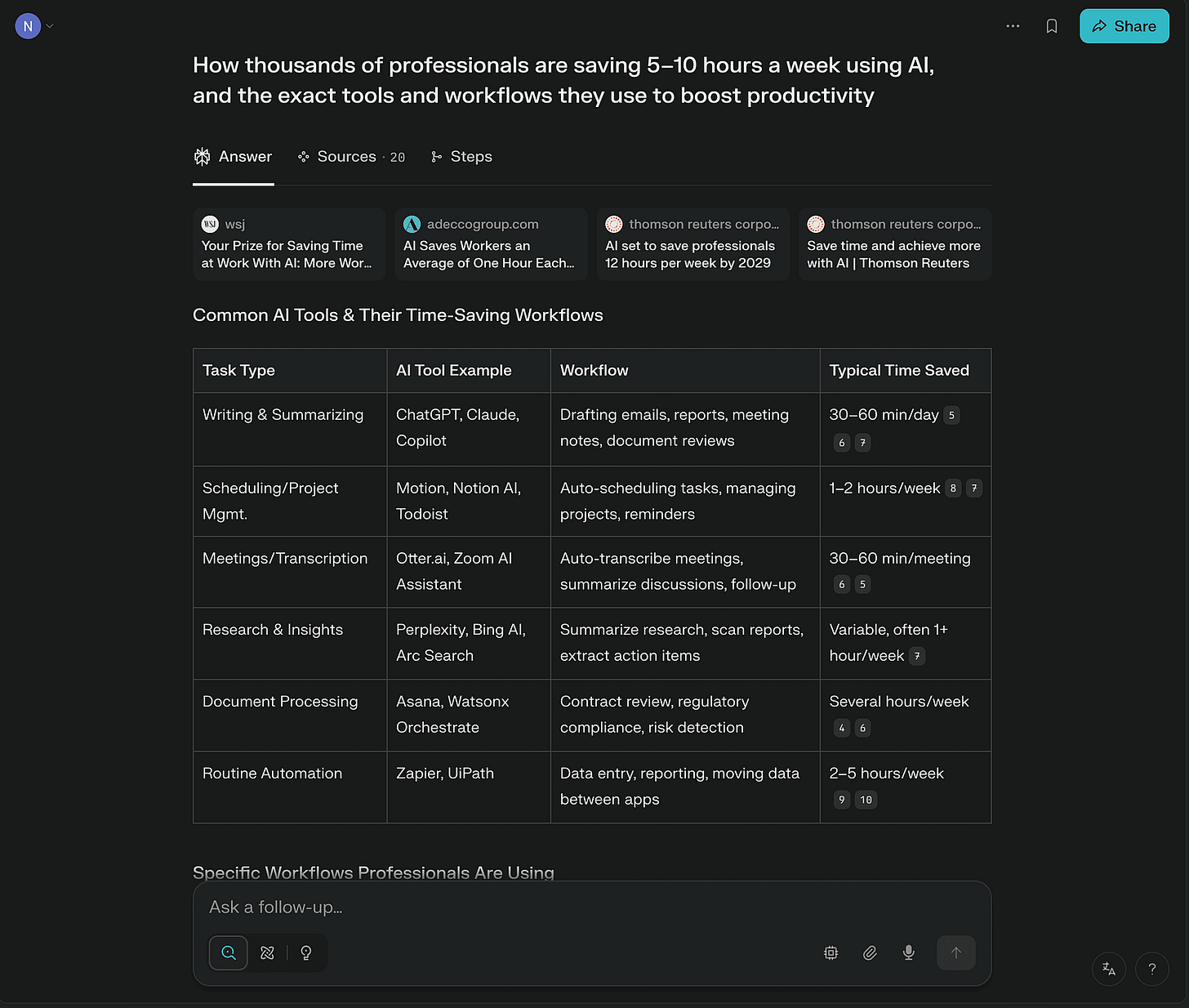The image size is (1189, 1008).
Task: Click the 'Zapier, UiPath' cell
Action: 469,787
